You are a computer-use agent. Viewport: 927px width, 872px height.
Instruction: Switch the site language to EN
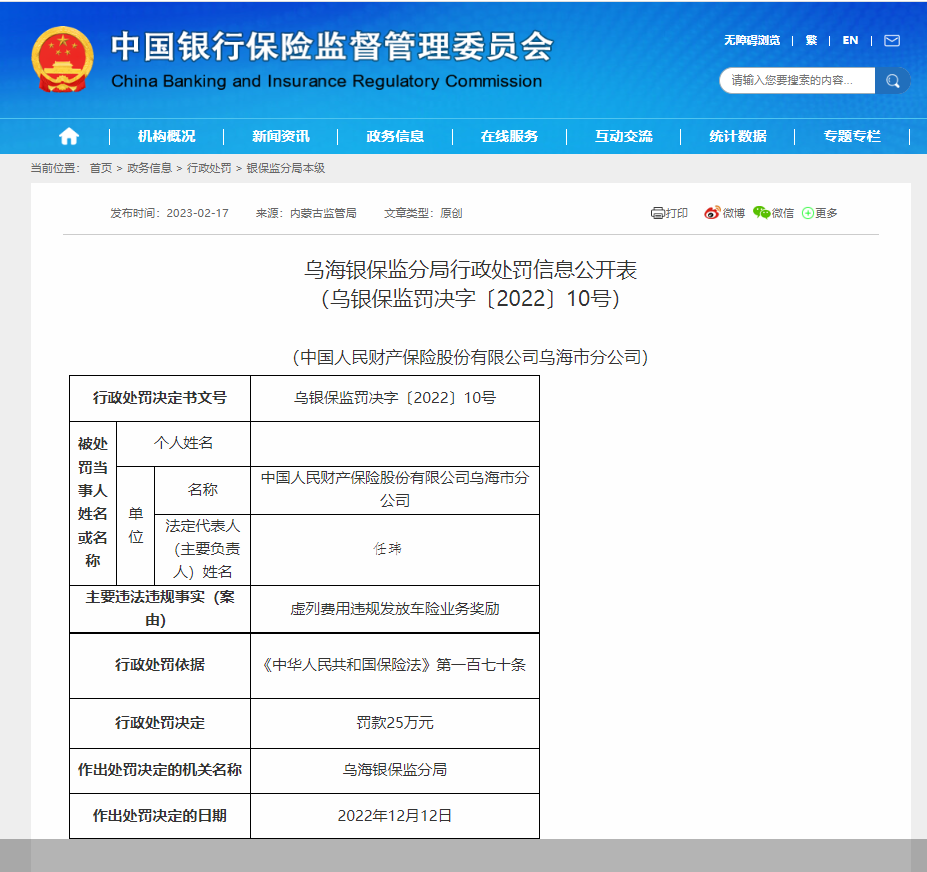[849, 41]
